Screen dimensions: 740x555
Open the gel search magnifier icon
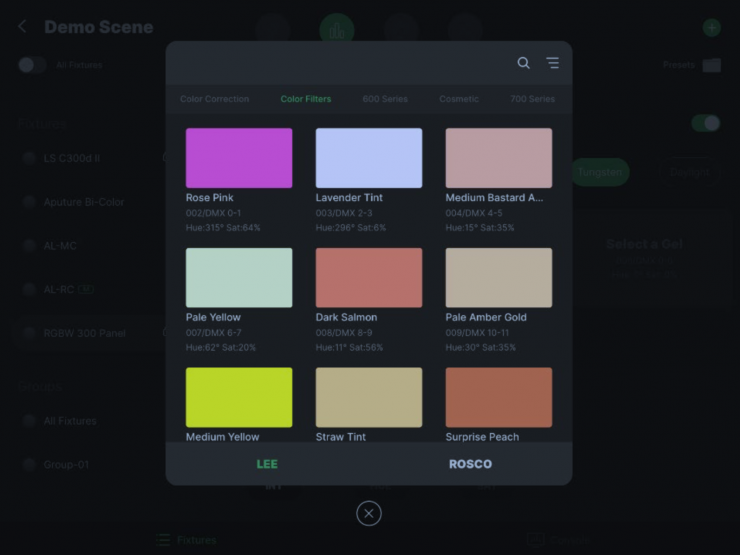[x=523, y=63]
